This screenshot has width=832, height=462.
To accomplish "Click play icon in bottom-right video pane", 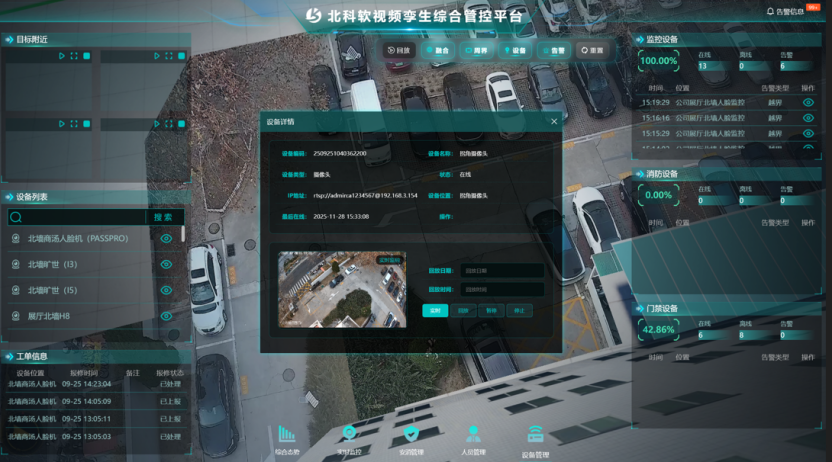I will 157,124.
